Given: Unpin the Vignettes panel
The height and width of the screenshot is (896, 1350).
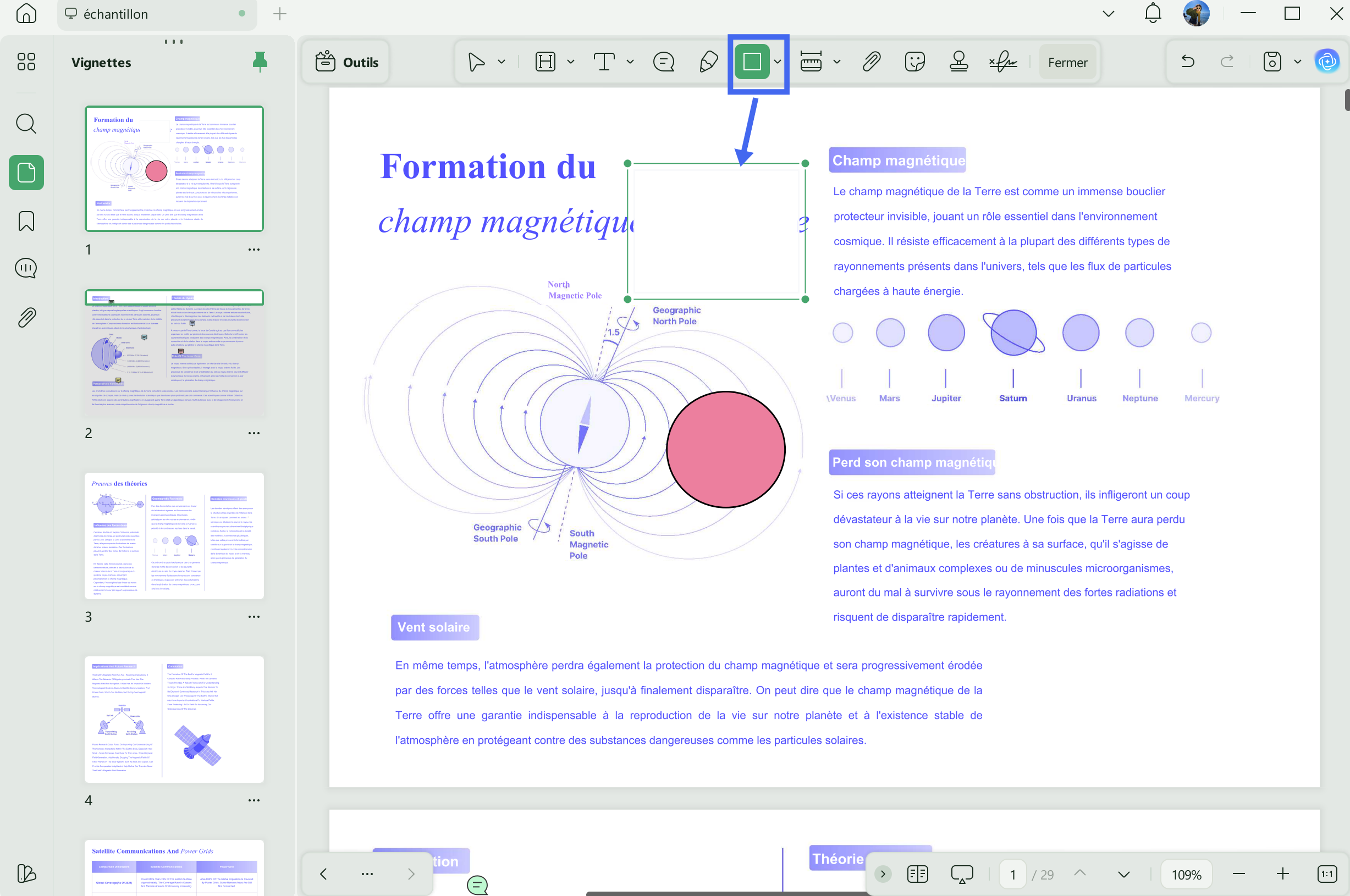Looking at the screenshot, I should tap(260, 62).
